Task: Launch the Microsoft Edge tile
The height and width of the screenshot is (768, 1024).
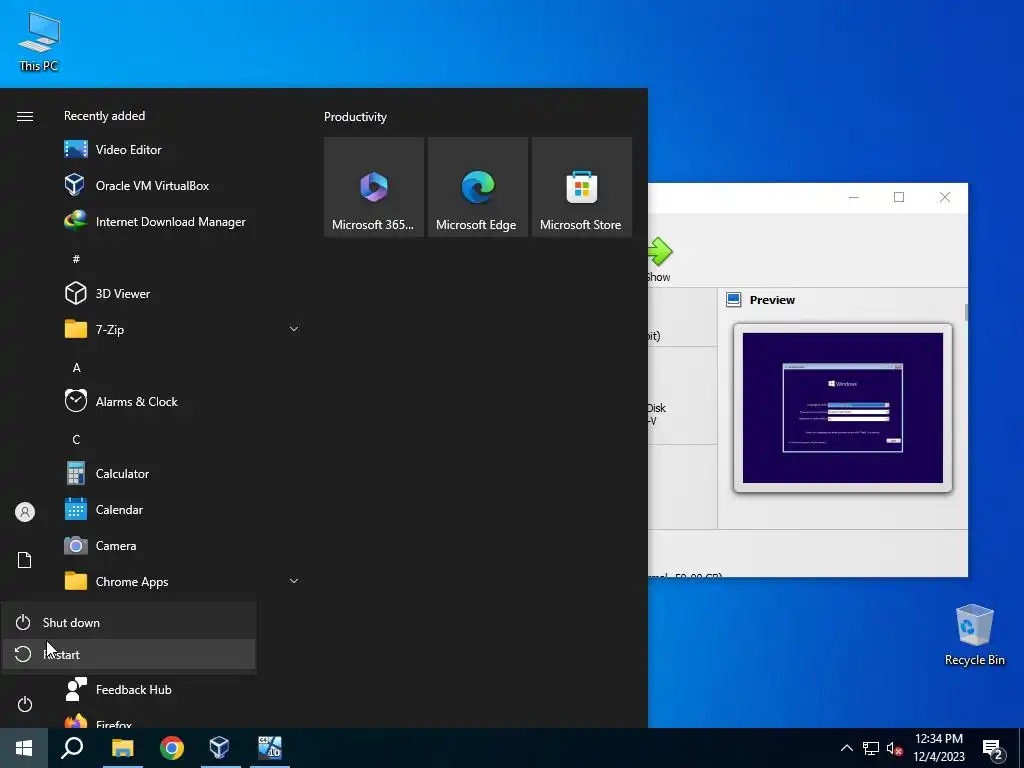Action: click(478, 187)
